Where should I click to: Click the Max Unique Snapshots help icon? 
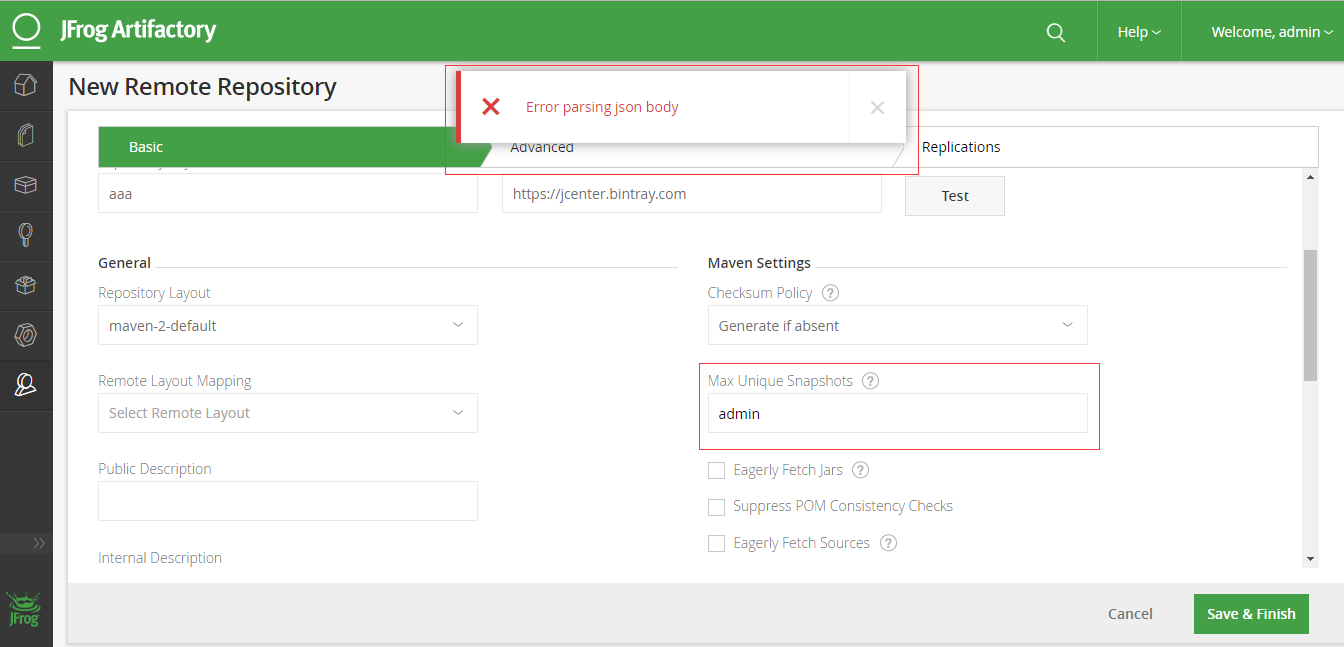pos(870,381)
